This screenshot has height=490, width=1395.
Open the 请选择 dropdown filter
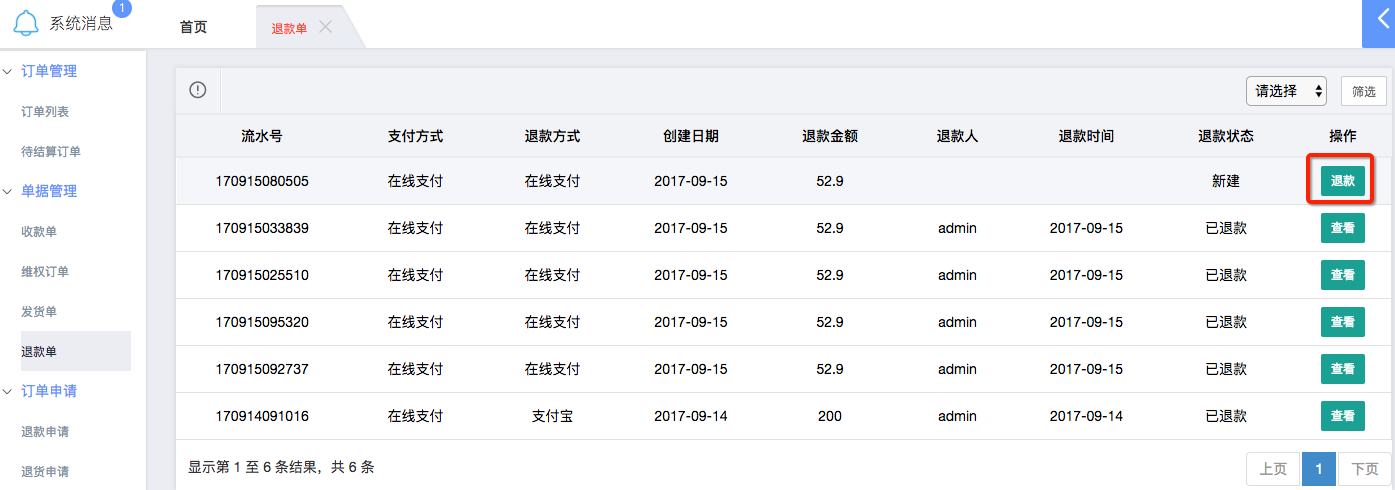pos(1286,91)
